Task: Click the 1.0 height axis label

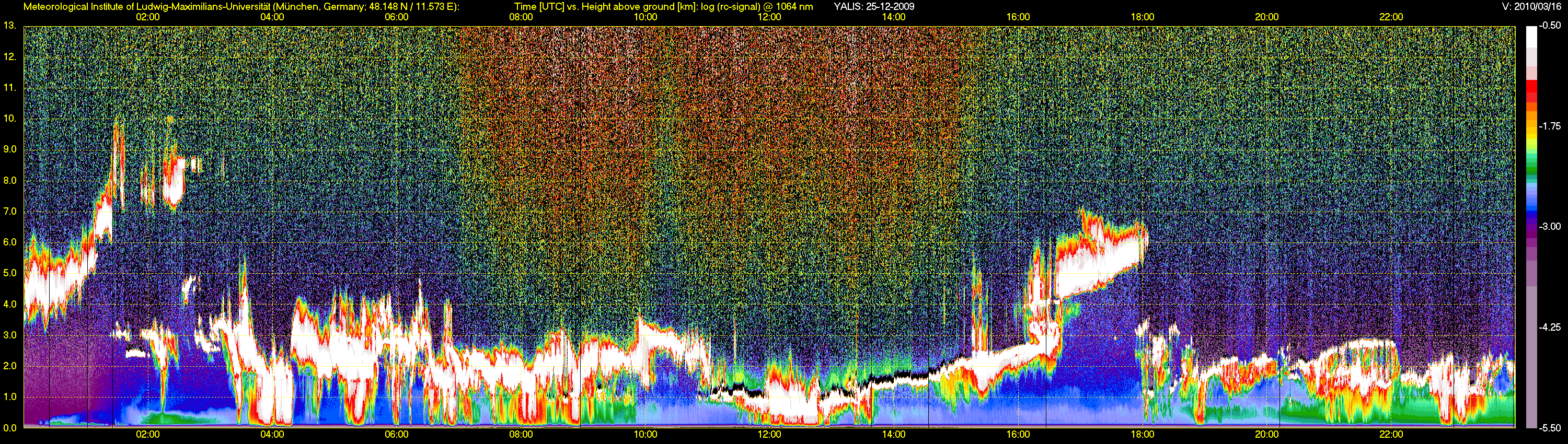Action: click(10, 396)
